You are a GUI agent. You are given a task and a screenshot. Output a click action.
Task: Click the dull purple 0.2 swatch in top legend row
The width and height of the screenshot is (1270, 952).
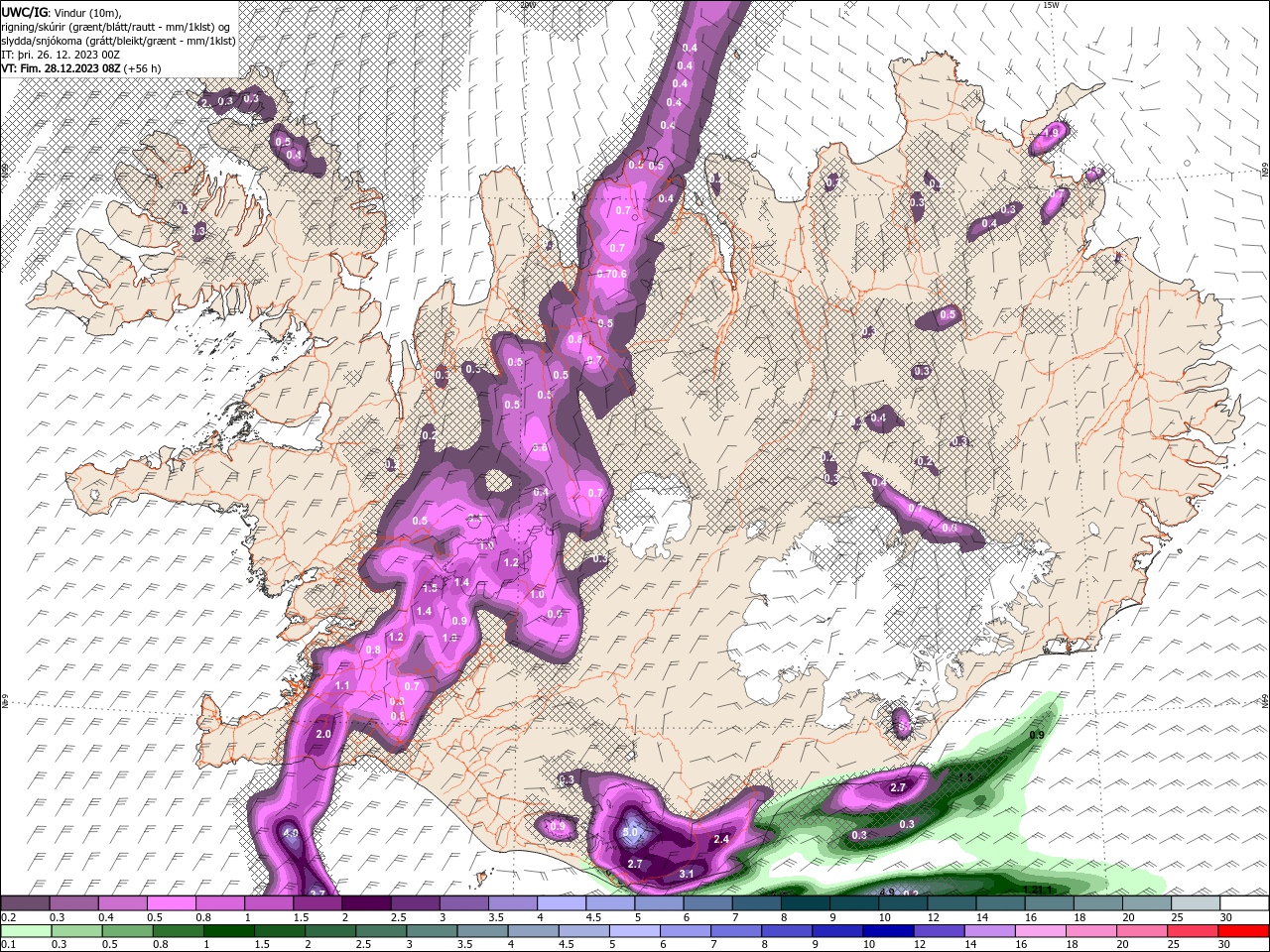point(25,903)
